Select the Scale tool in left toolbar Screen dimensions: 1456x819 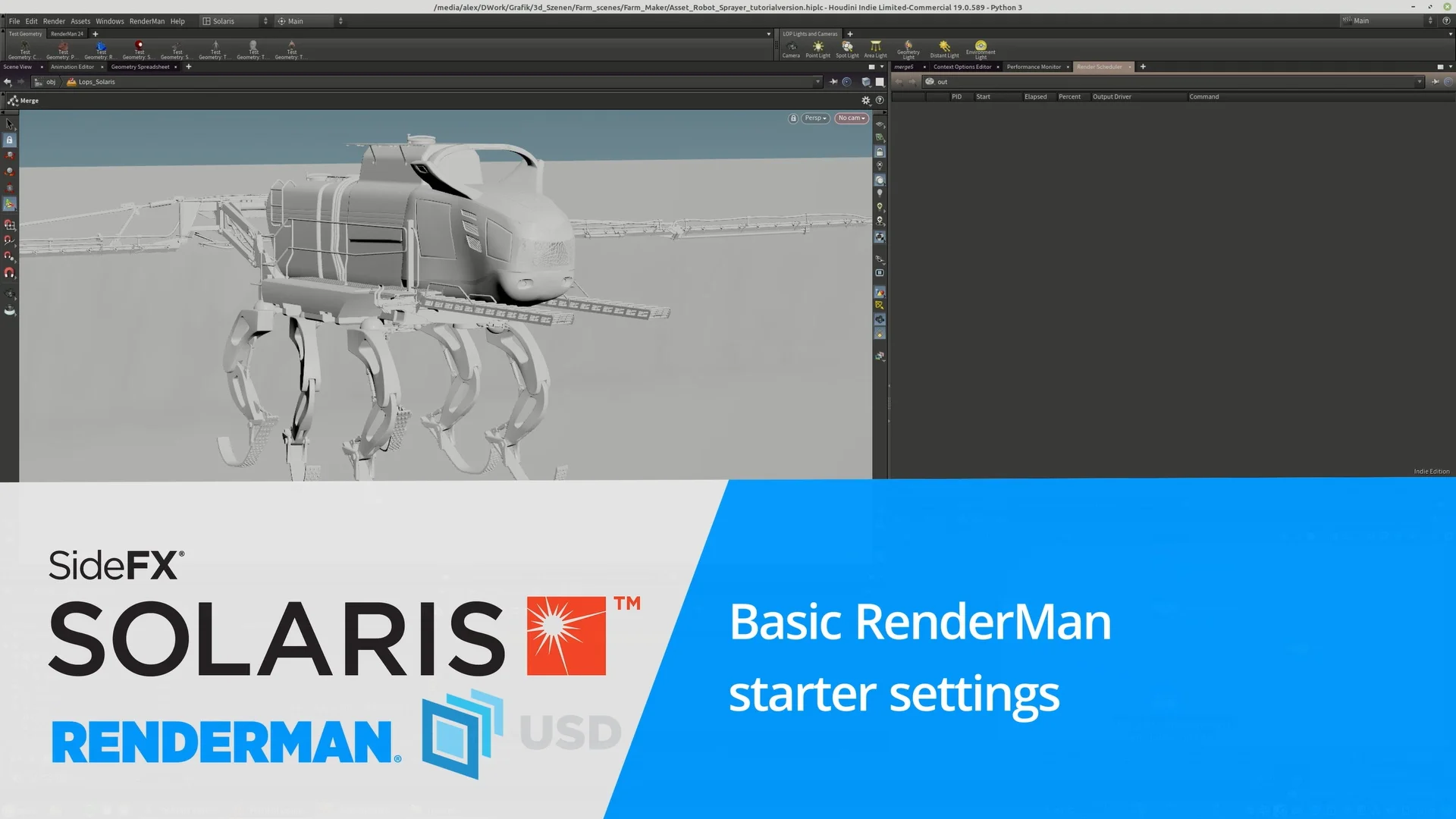10,188
